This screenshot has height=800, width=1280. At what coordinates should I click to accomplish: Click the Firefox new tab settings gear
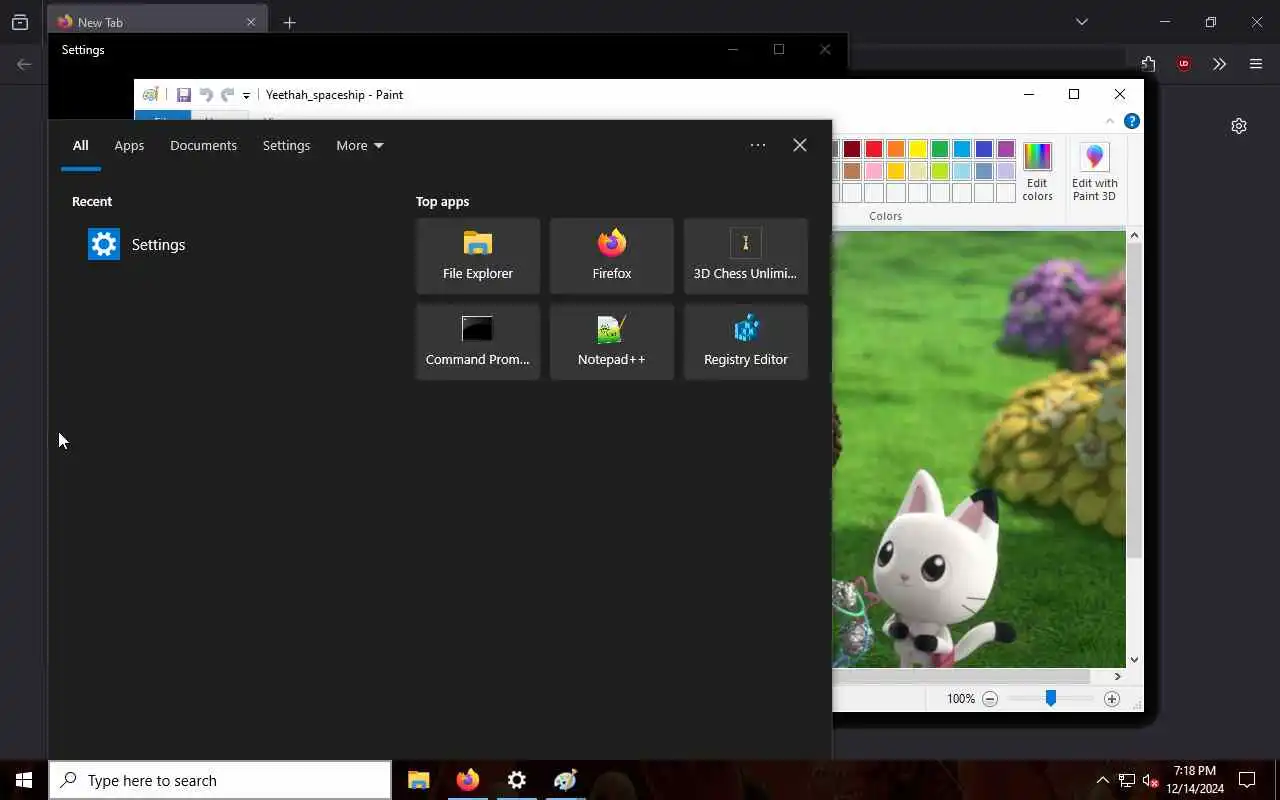point(1239,126)
